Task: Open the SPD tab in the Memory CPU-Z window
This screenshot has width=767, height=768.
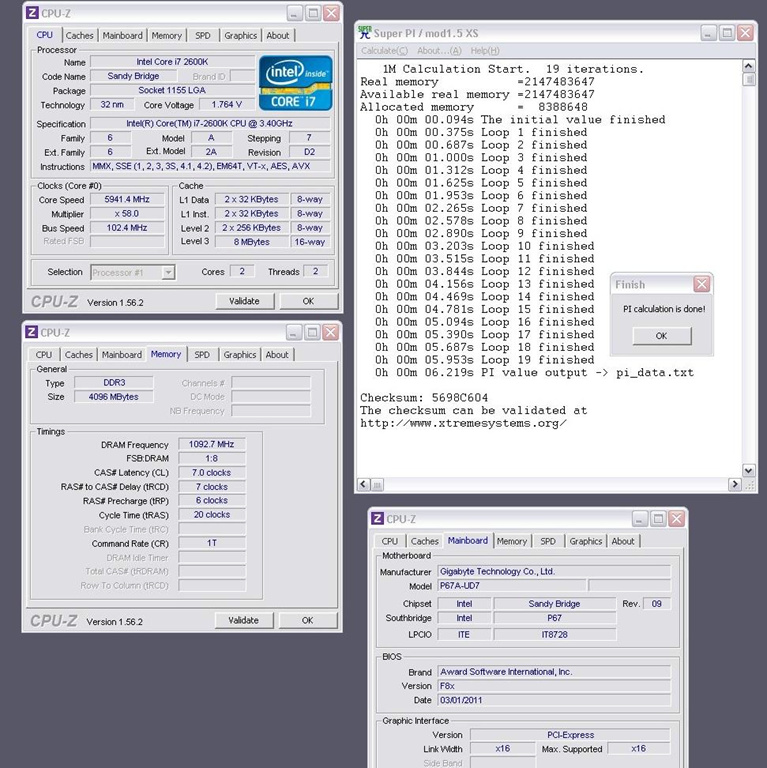Action: (202, 355)
